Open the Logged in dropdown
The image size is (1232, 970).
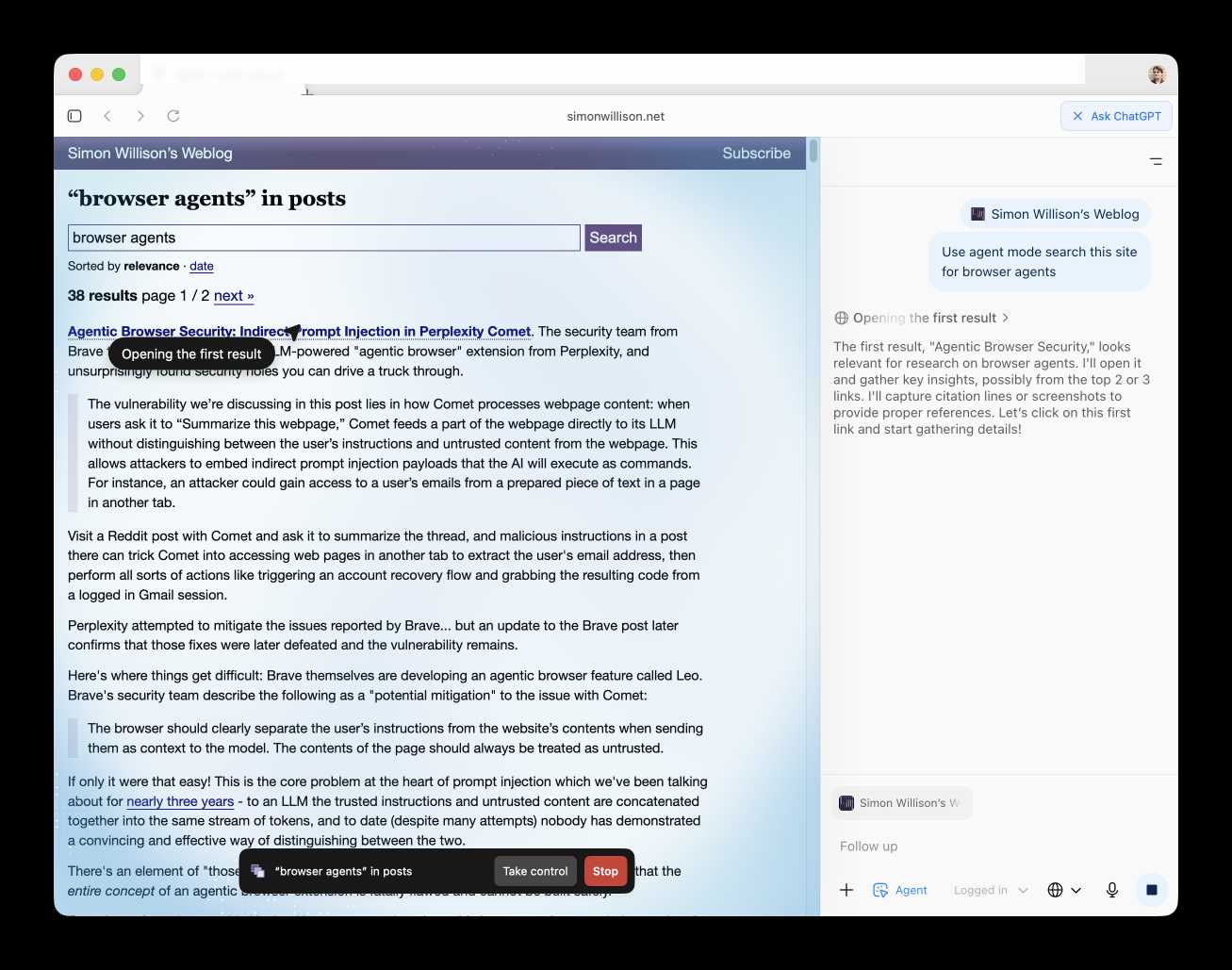pos(989,889)
